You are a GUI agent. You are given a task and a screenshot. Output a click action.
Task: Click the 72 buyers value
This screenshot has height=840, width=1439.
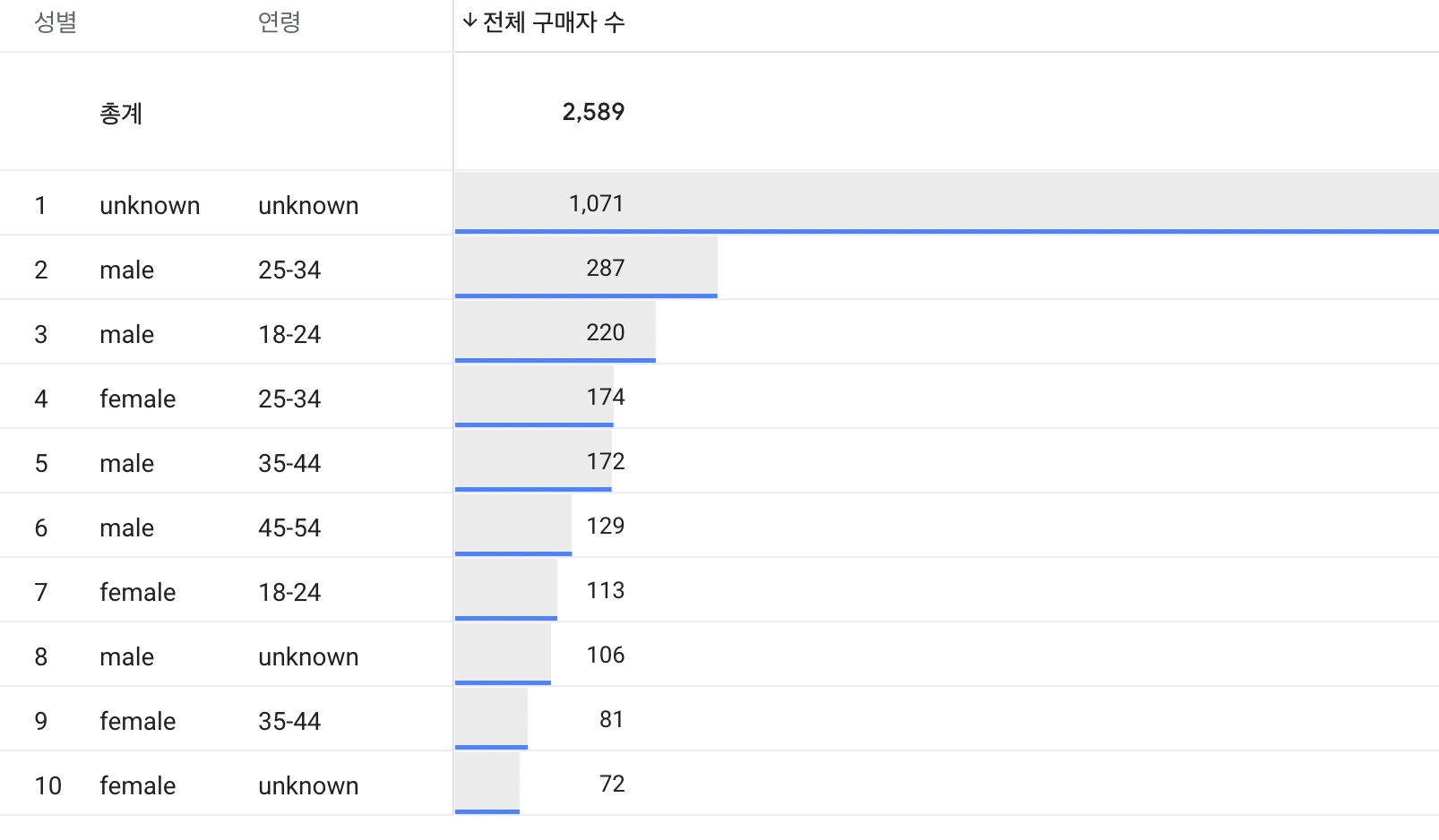[x=611, y=784]
